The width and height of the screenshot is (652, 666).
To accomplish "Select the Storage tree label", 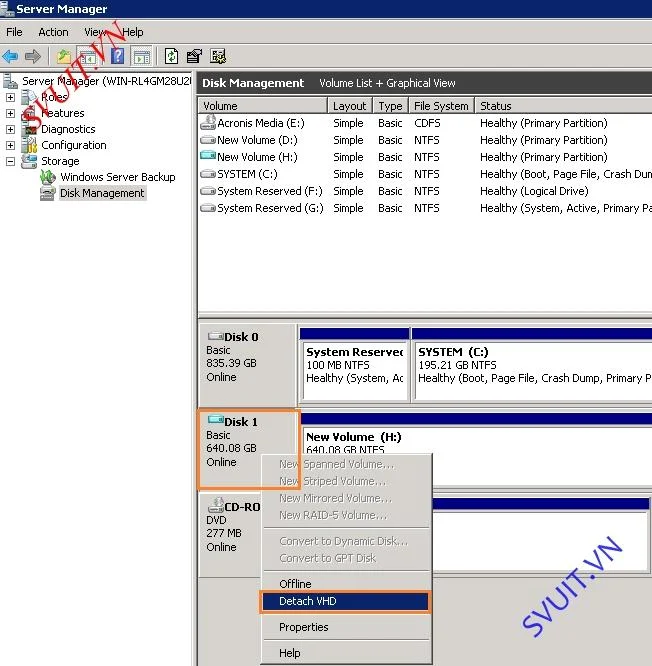I will [60, 161].
